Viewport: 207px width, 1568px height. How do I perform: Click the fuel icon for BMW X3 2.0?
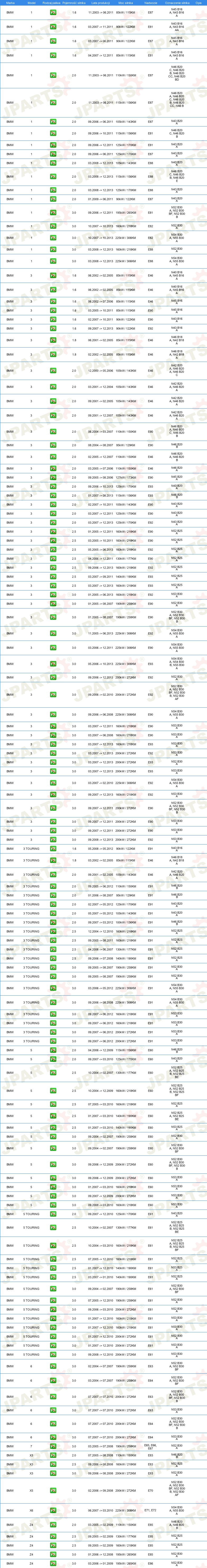point(53,1455)
